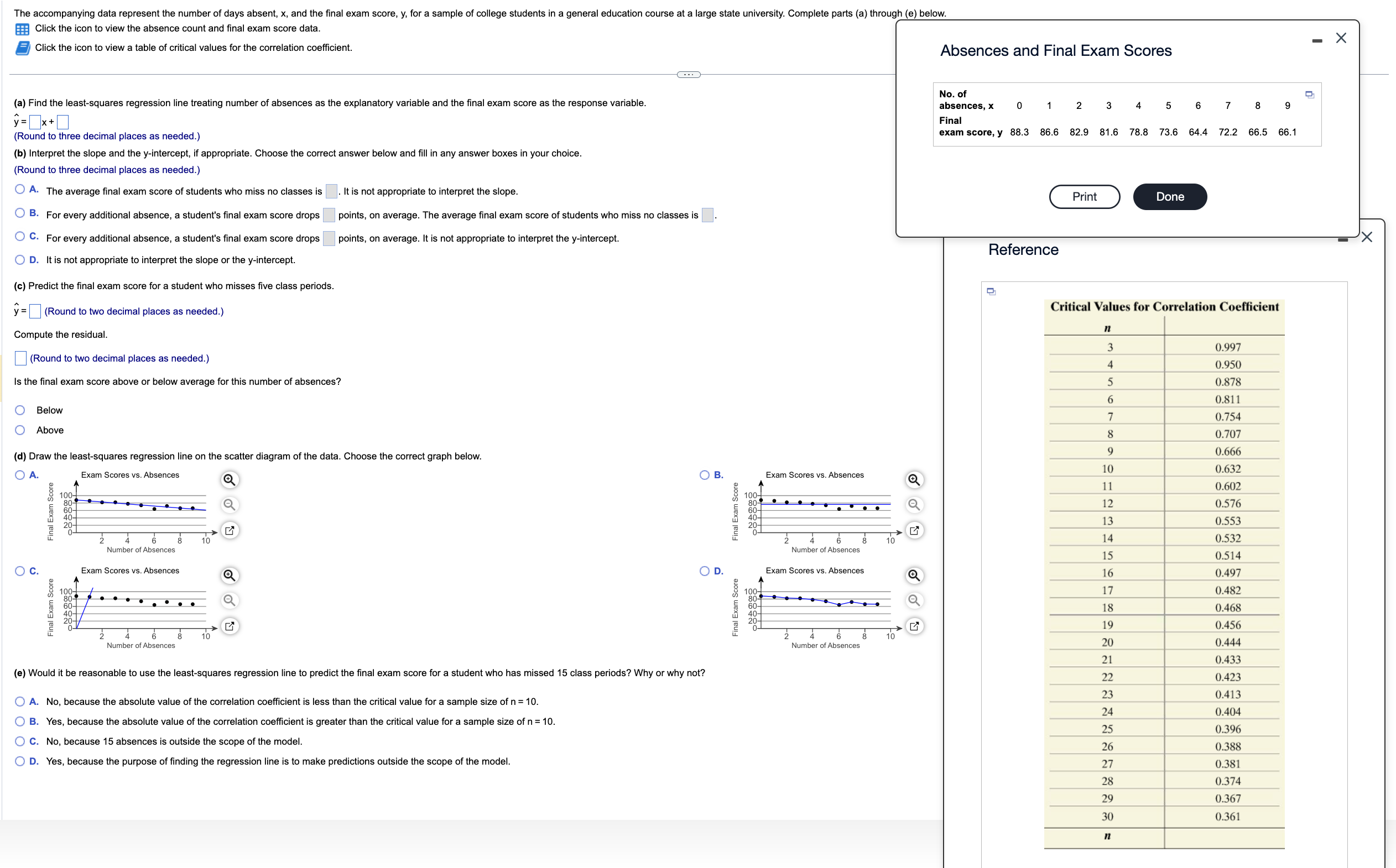
Task: Enlarge graph D with the external link icon
Action: point(915,626)
